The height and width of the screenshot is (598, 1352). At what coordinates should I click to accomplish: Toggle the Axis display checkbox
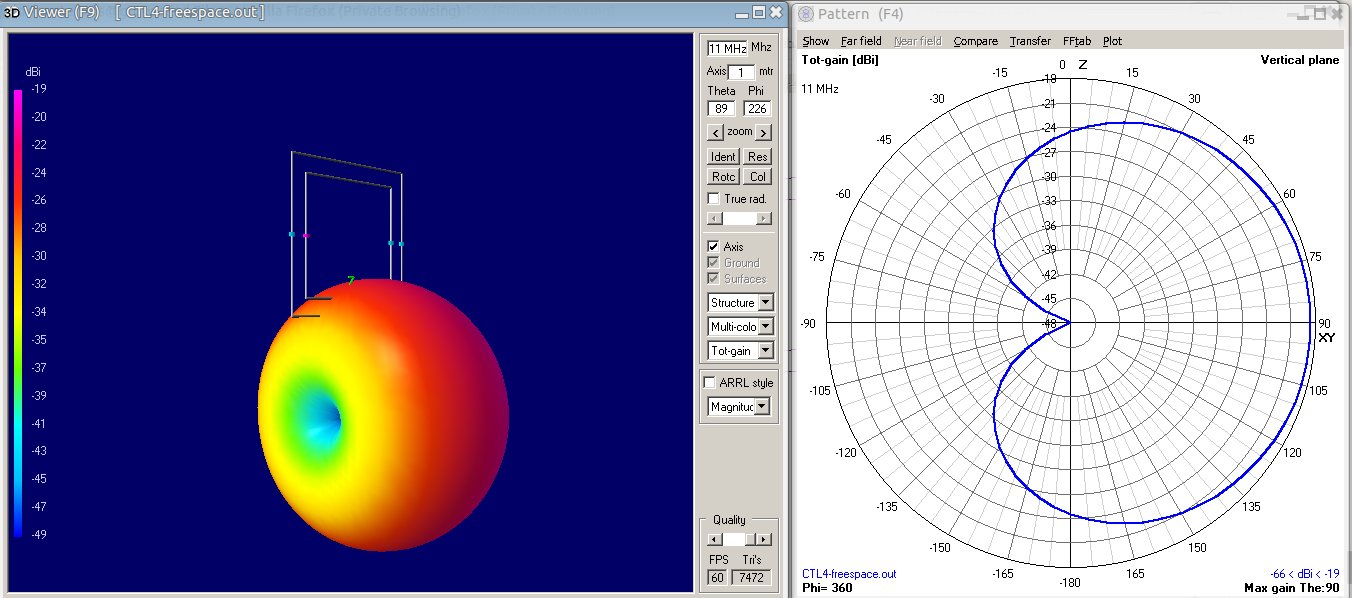point(712,246)
